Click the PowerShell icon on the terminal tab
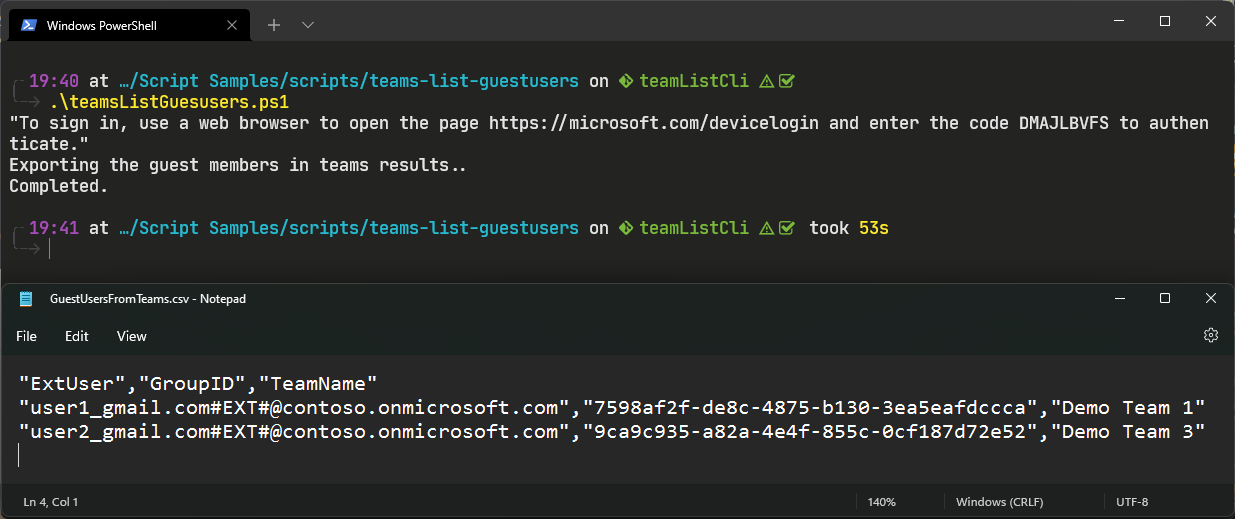The width and height of the screenshot is (1235, 519). (x=30, y=25)
